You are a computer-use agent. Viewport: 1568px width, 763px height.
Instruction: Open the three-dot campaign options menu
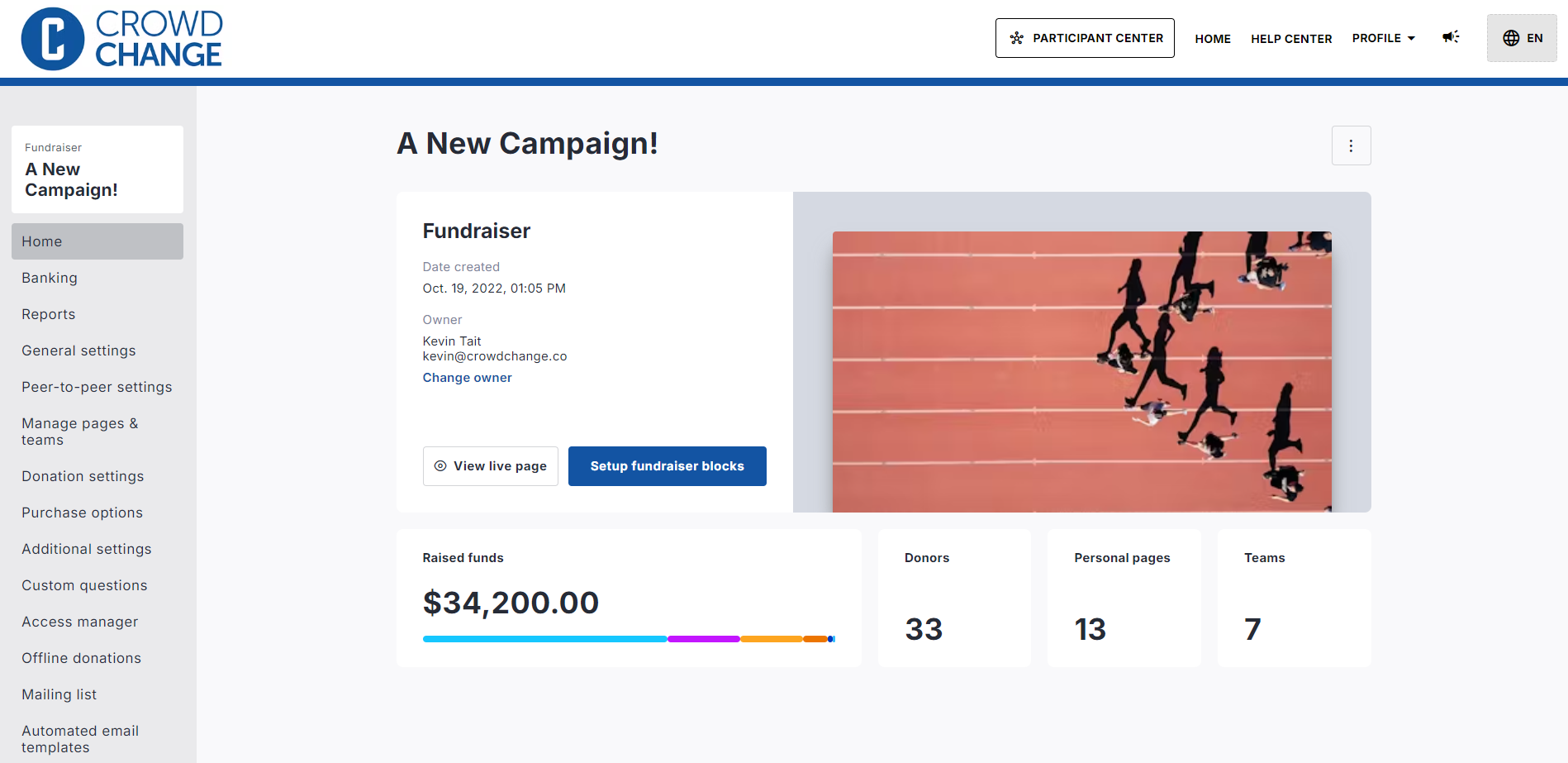[x=1351, y=145]
